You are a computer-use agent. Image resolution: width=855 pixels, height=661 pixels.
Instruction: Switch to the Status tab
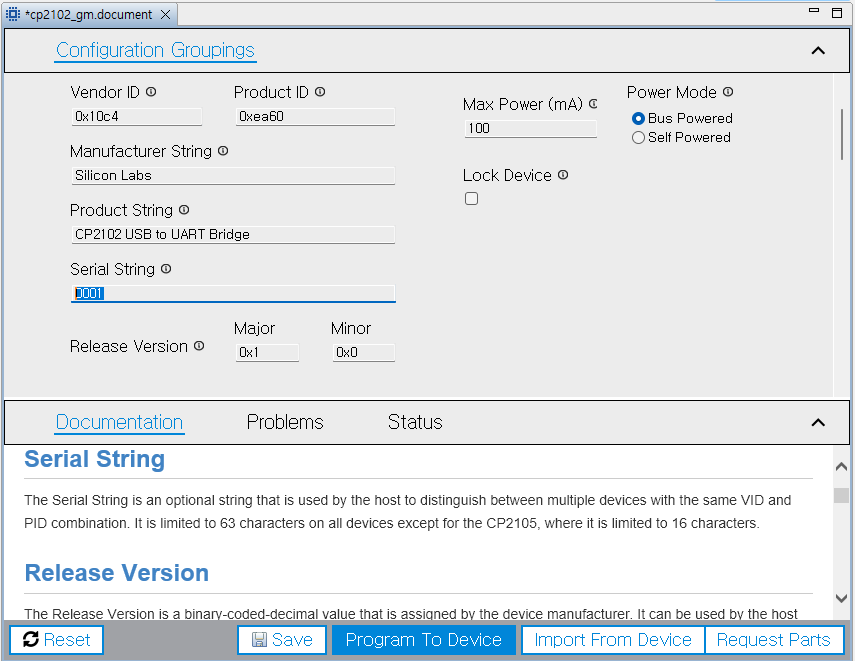[x=415, y=422]
